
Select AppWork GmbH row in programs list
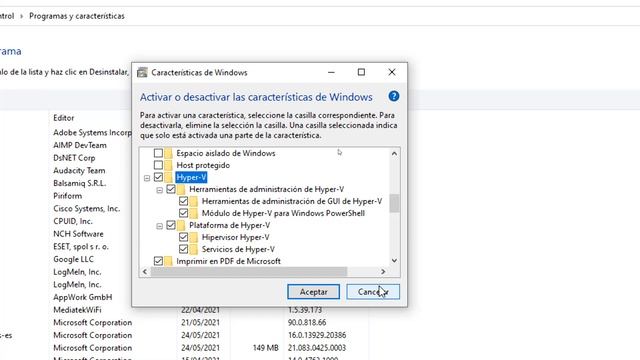pyautogui.click(x=82, y=297)
